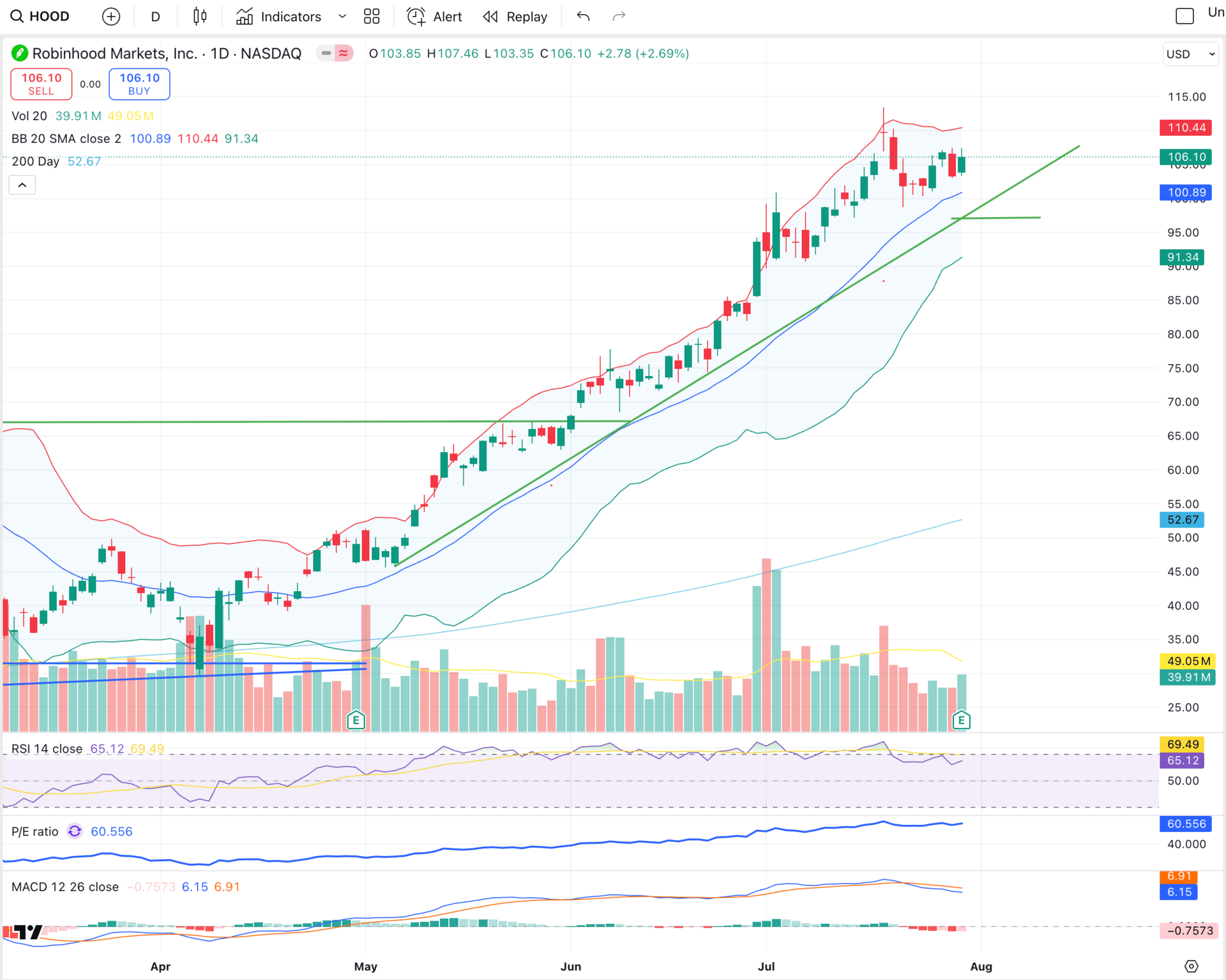The width and height of the screenshot is (1226, 980).
Task: Open the D timeframe interval selector
Action: coord(155,17)
